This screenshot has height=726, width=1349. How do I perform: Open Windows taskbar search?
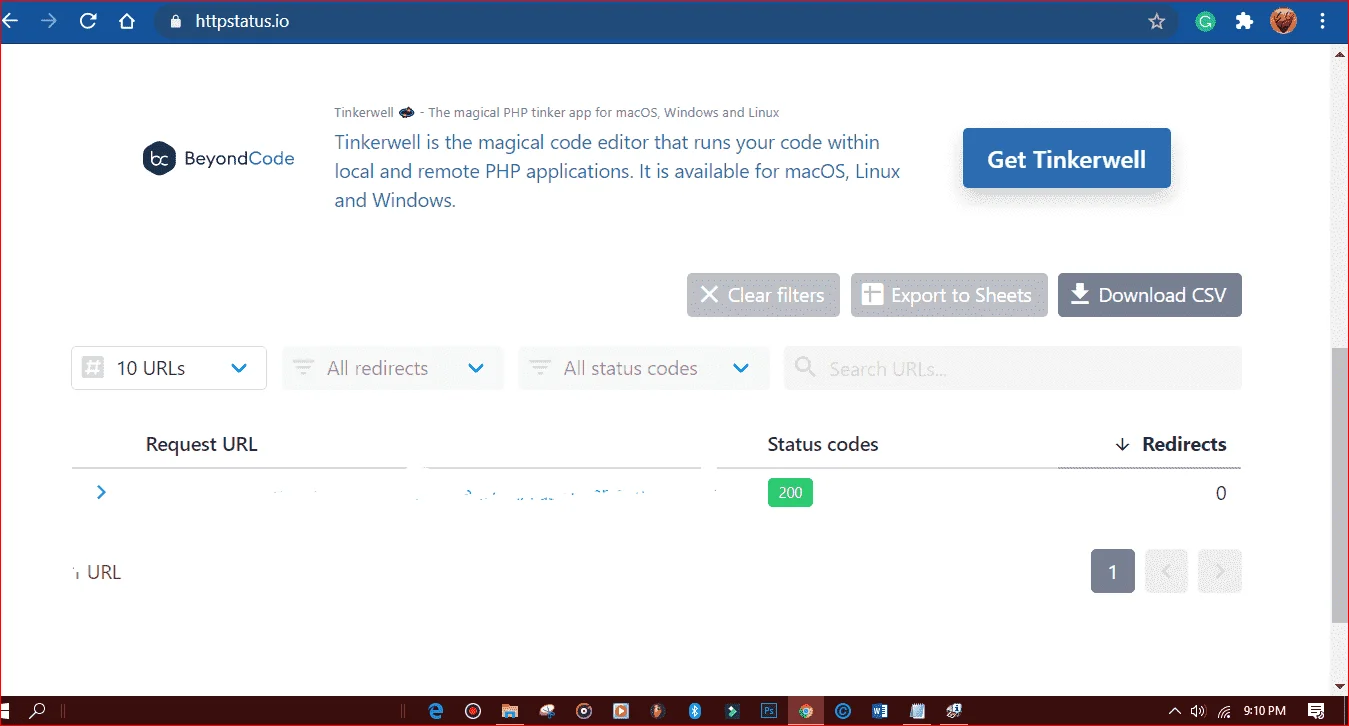click(37, 711)
